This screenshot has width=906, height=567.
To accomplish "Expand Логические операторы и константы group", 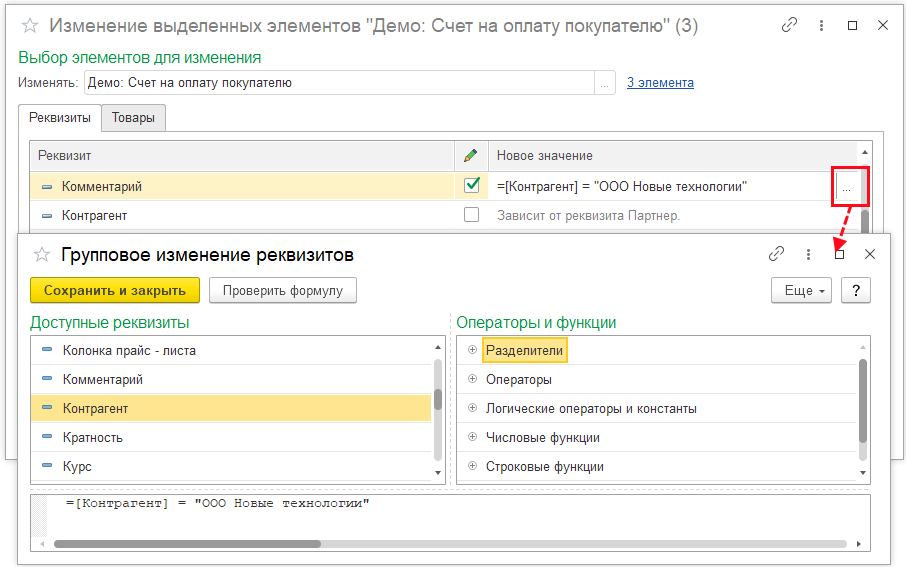I will [x=472, y=407].
